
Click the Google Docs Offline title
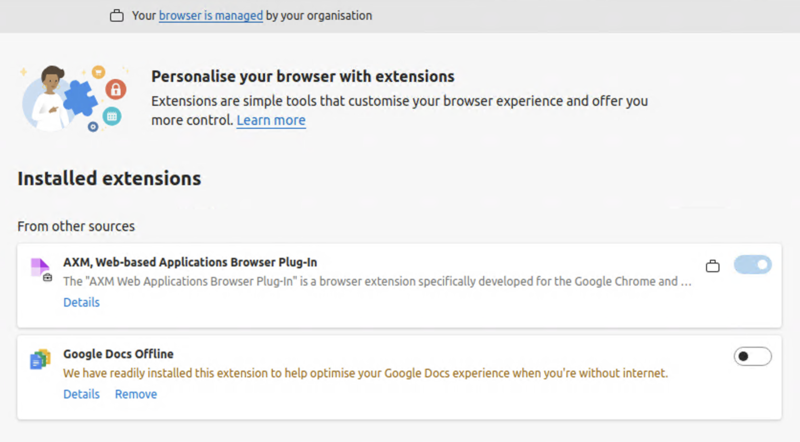(118, 354)
